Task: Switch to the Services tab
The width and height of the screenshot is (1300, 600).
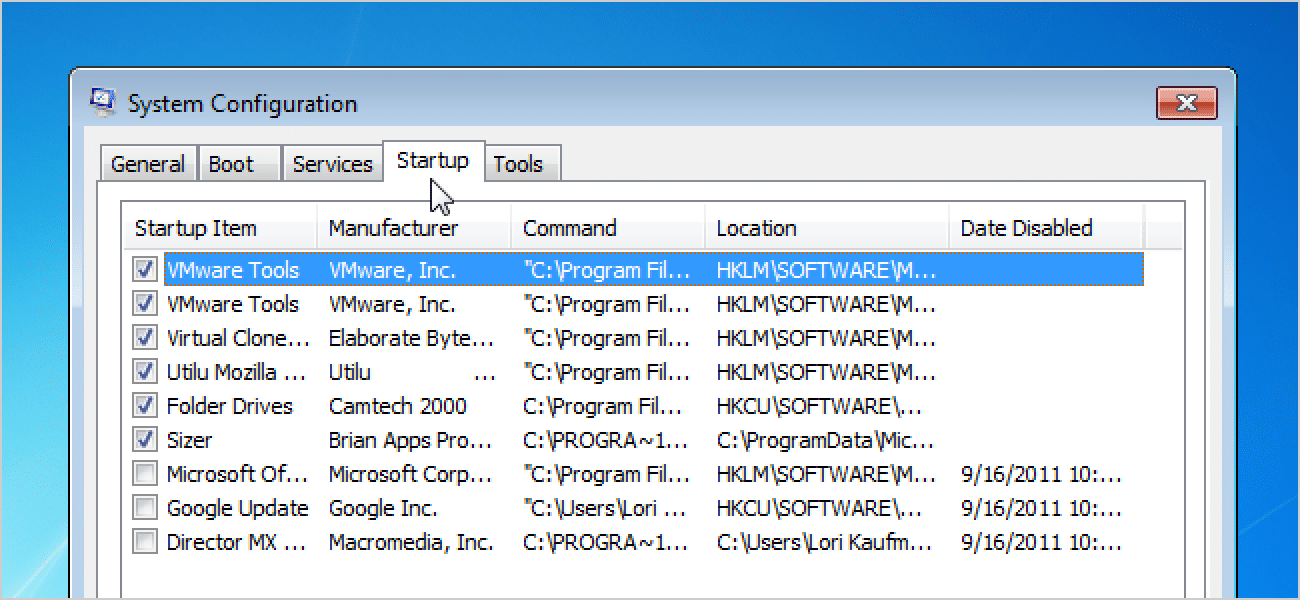Action: [332, 165]
